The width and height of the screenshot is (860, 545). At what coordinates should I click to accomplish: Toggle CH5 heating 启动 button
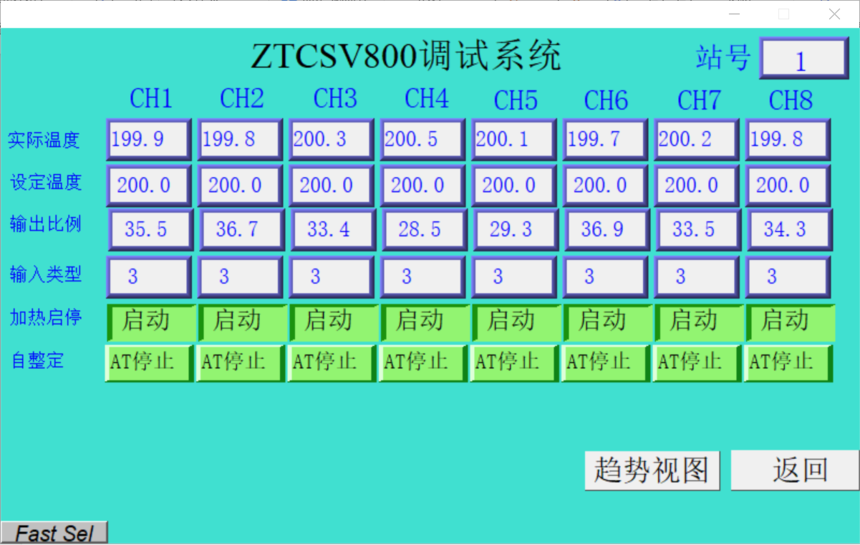516,323
